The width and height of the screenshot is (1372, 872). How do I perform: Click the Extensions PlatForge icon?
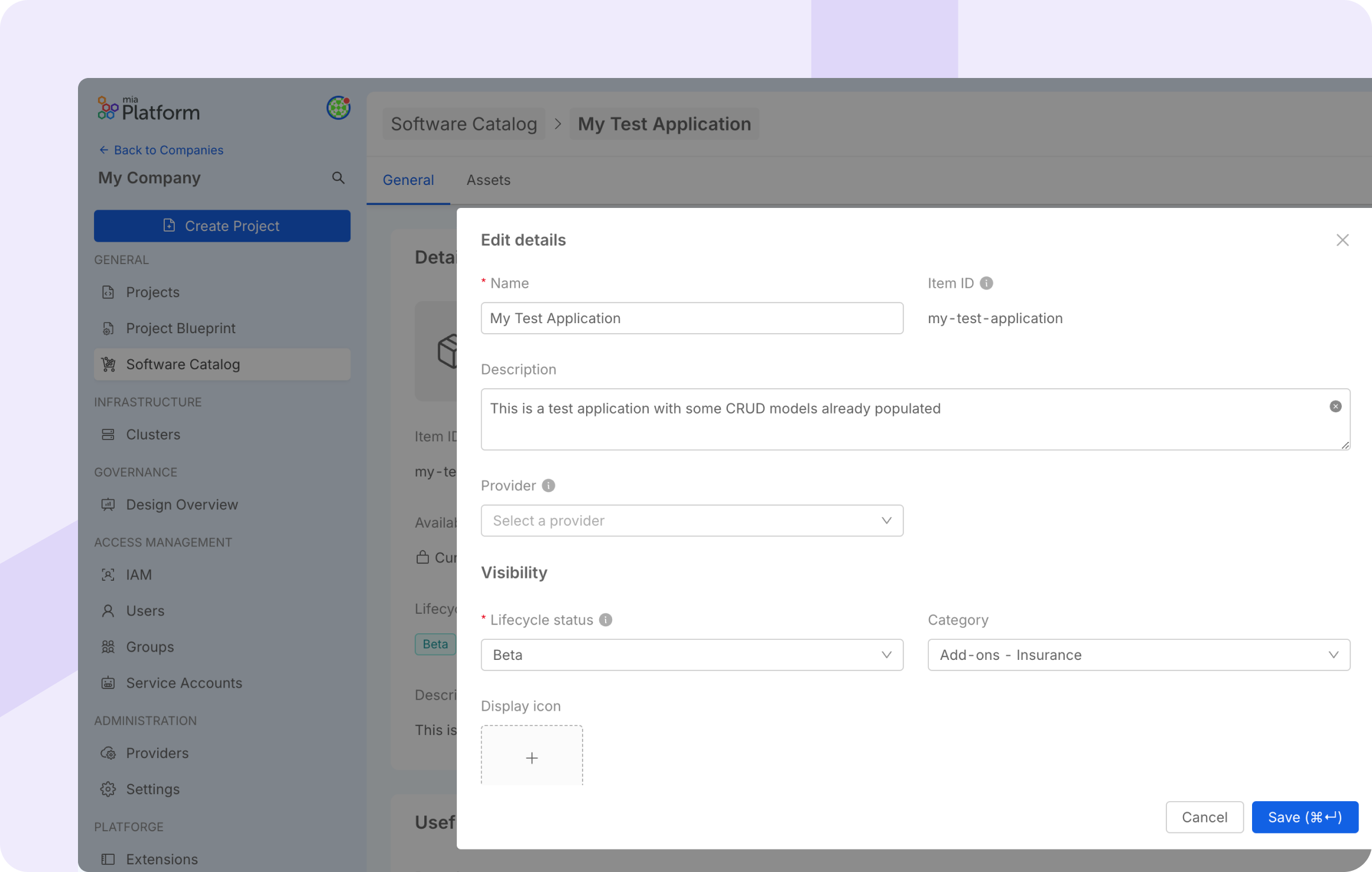[109, 858]
